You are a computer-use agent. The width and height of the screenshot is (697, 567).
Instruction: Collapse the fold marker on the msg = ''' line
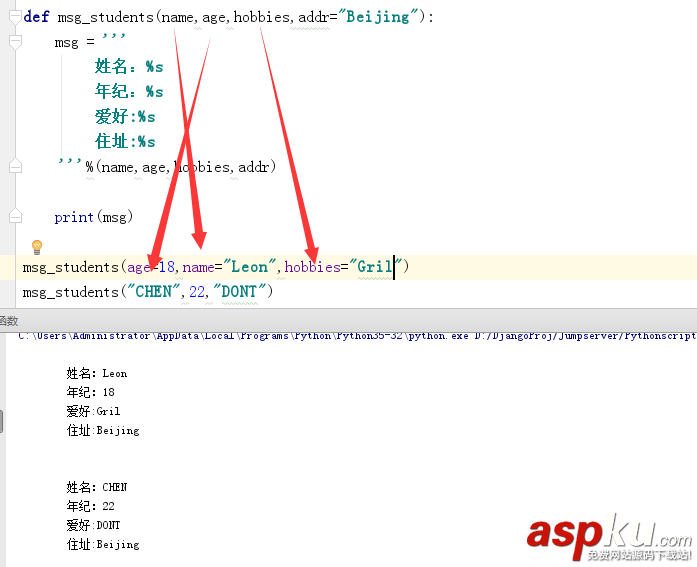(x=15, y=42)
